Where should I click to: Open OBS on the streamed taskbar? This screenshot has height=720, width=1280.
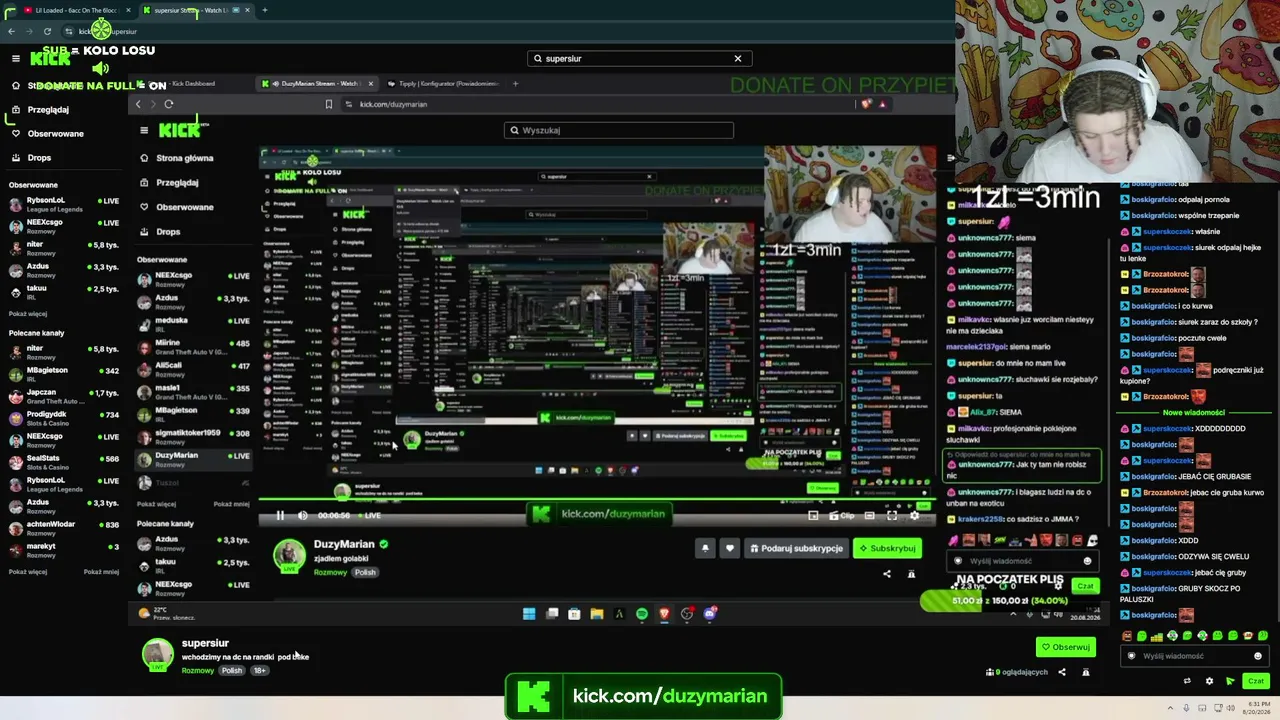[687, 613]
